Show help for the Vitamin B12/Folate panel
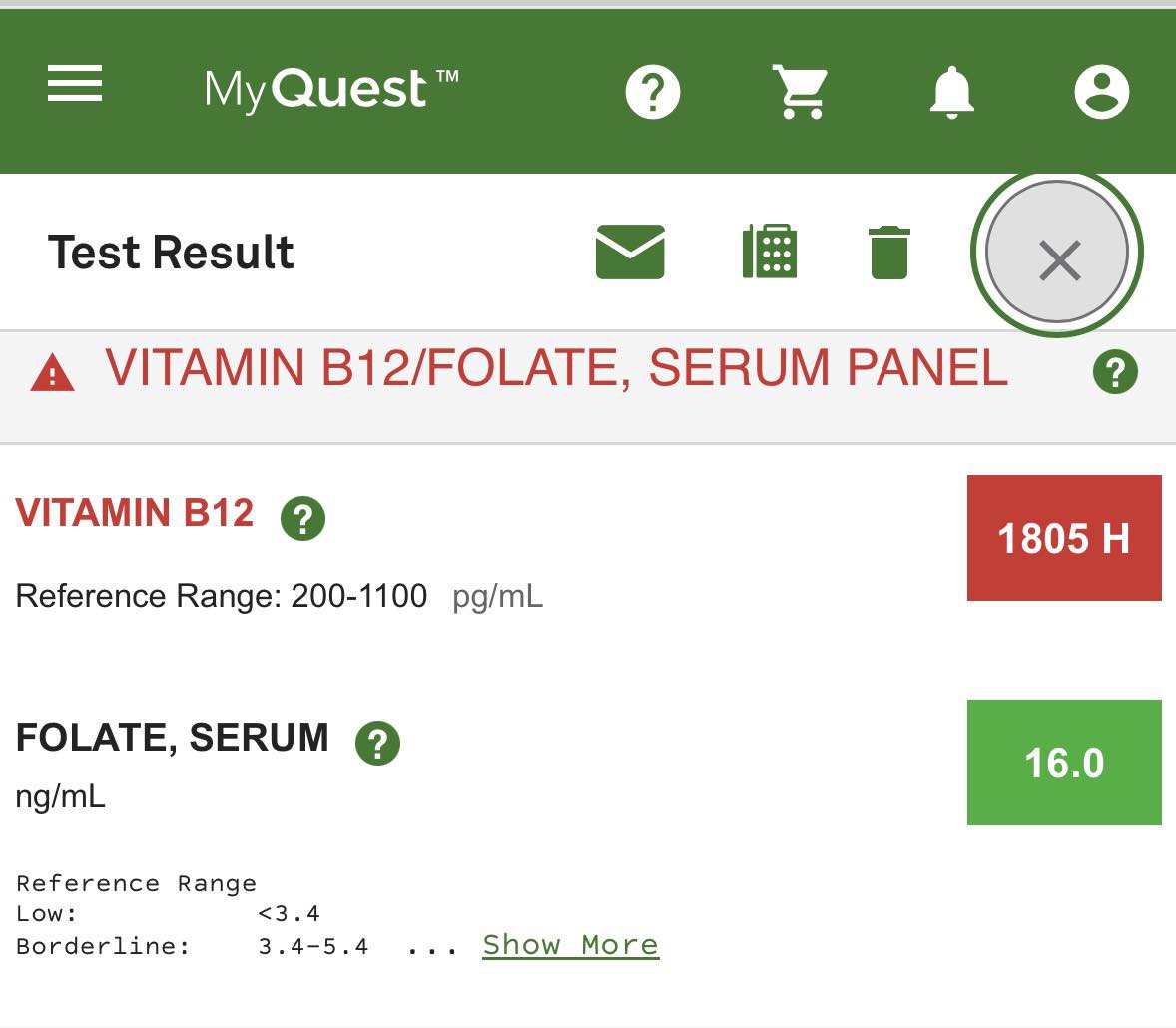This screenshot has height=1028, width=1176. point(1115,372)
